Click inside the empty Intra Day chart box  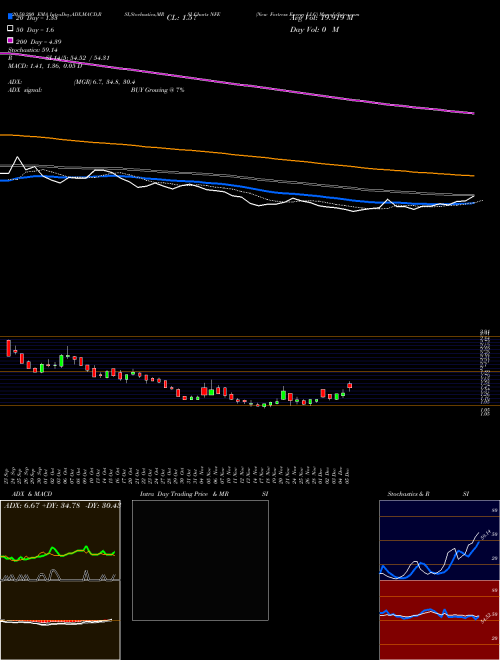point(200,560)
